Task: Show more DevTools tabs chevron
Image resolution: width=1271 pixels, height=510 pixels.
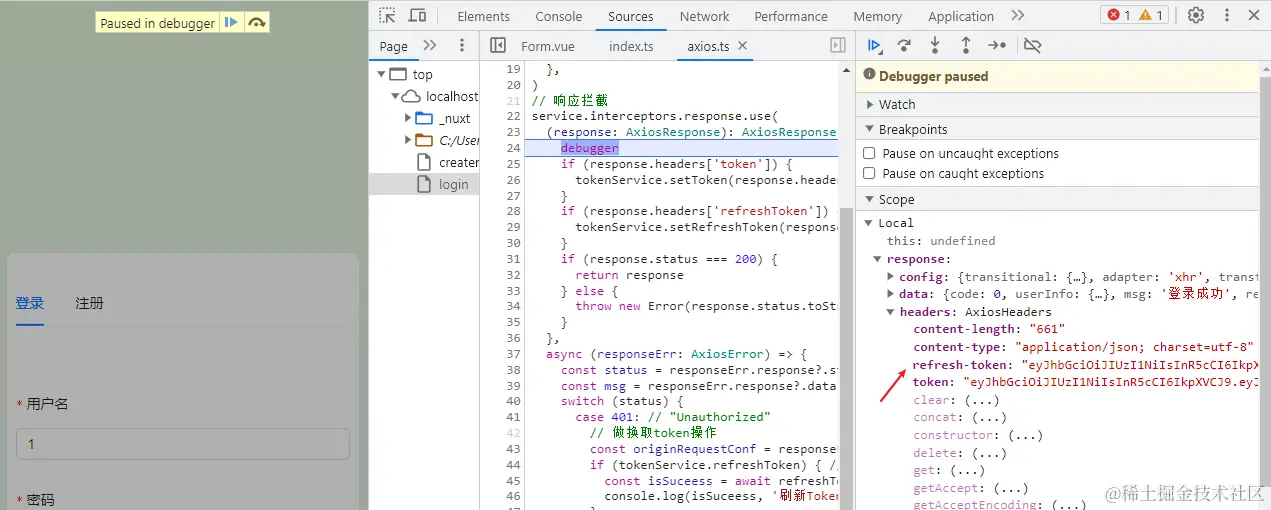Action: click(x=1018, y=15)
